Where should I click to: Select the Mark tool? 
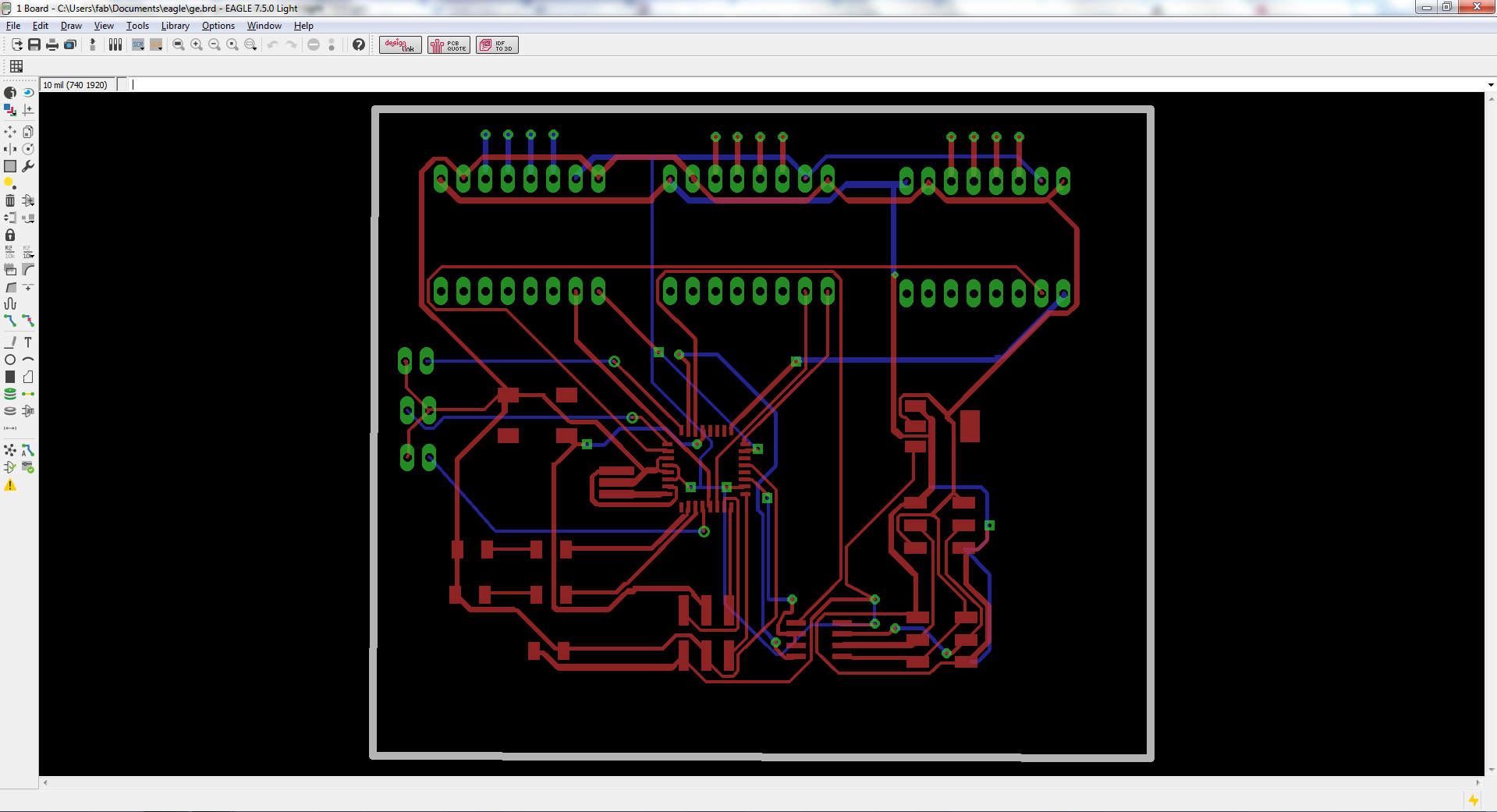click(x=28, y=110)
